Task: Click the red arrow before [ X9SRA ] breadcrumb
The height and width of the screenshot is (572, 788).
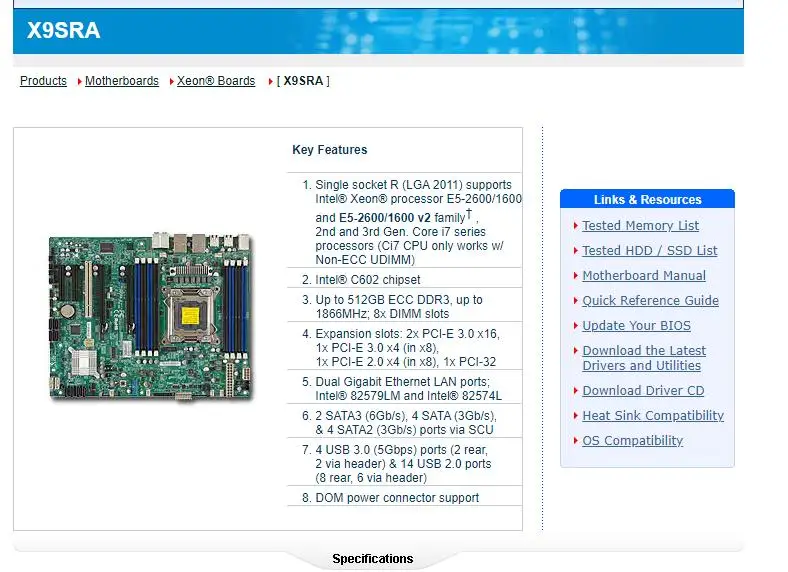Action: [x=271, y=81]
